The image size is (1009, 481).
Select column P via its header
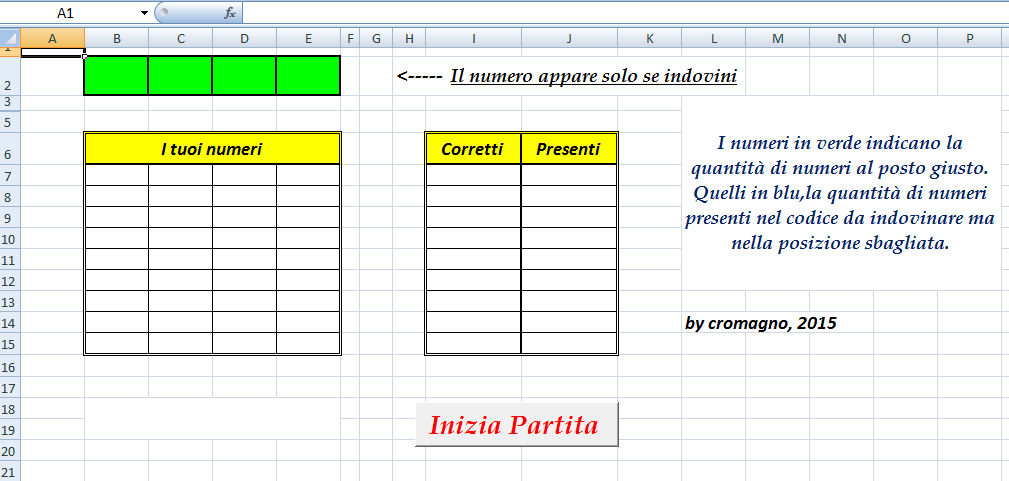(969, 39)
